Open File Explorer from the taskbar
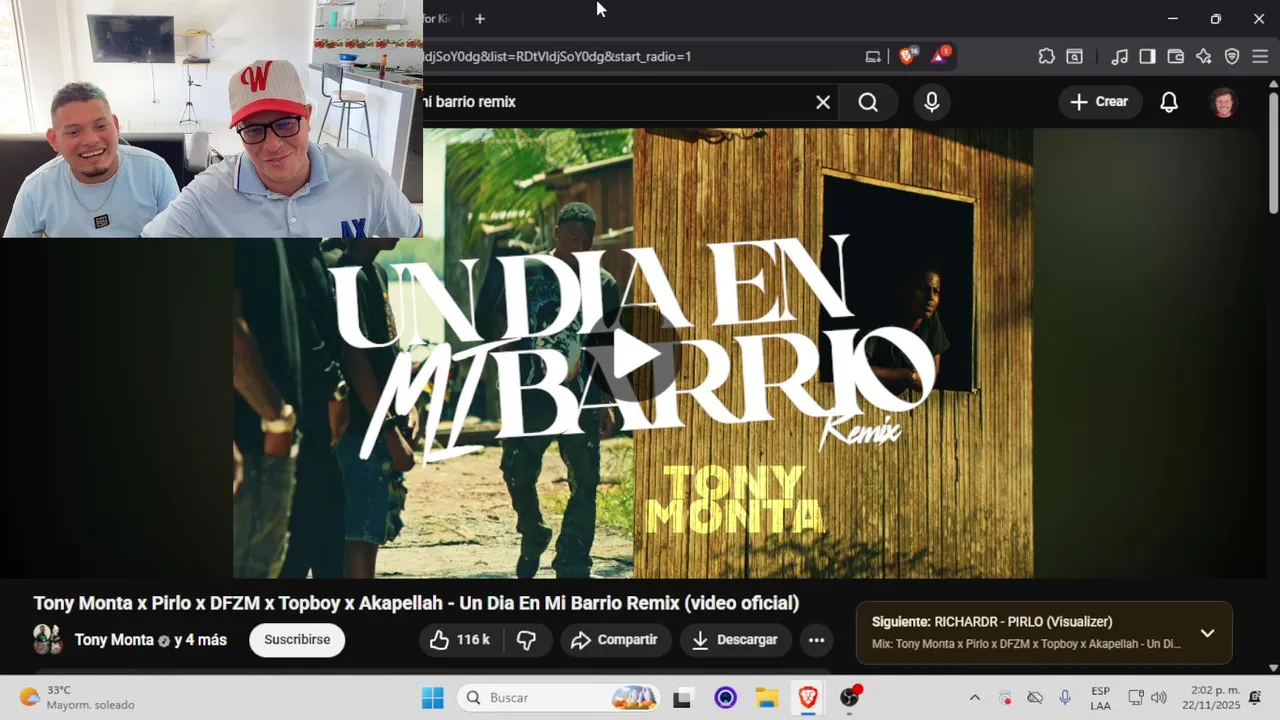This screenshot has width=1280, height=720. pyautogui.click(x=766, y=698)
